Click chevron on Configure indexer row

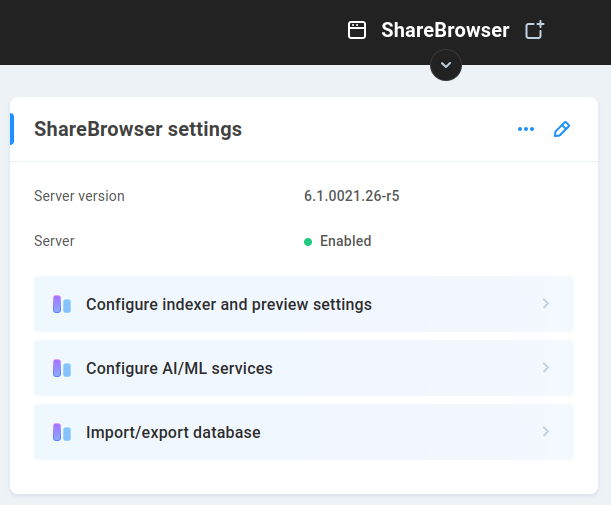point(546,304)
